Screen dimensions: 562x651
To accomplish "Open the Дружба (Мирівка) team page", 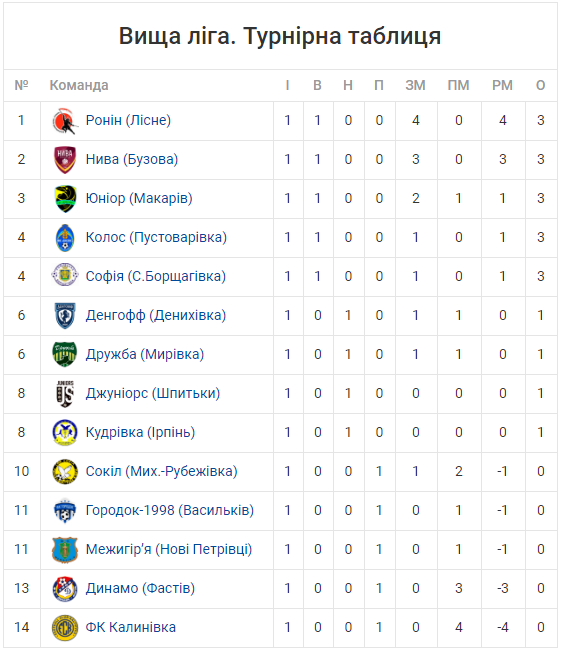I will (145, 355).
